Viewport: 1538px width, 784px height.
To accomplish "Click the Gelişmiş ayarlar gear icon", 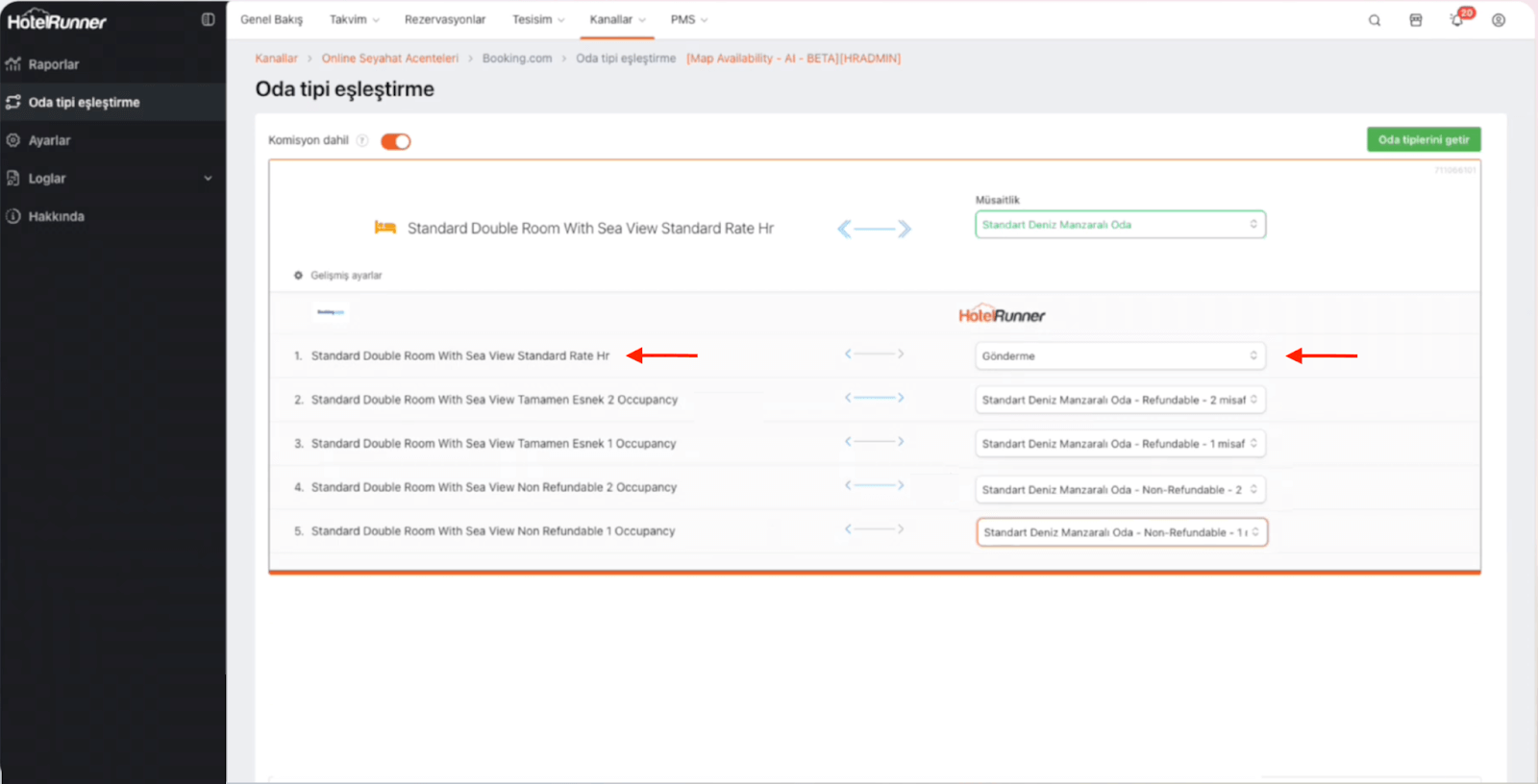I will (298, 276).
